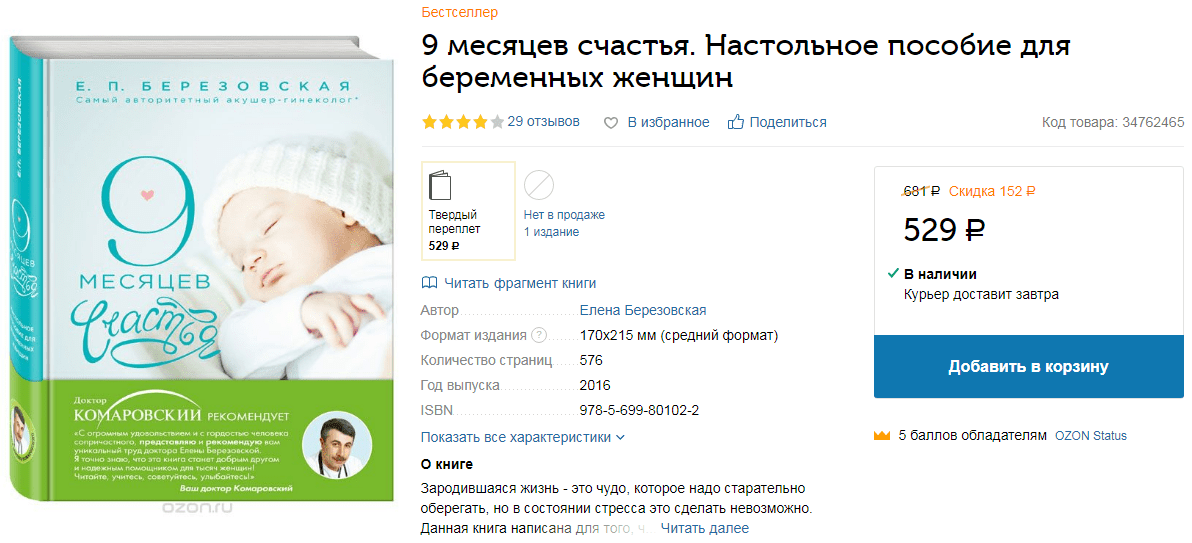Expand description with Читать далее
This screenshot has height=543, width=1192.
(704, 528)
